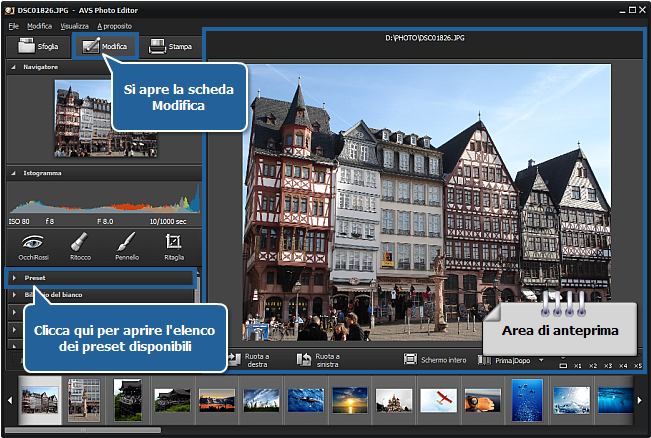The width and height of the screenshot is (651, 438).
Task: Select the wristwatch thumbnail
Action: (x=482, y=400)
